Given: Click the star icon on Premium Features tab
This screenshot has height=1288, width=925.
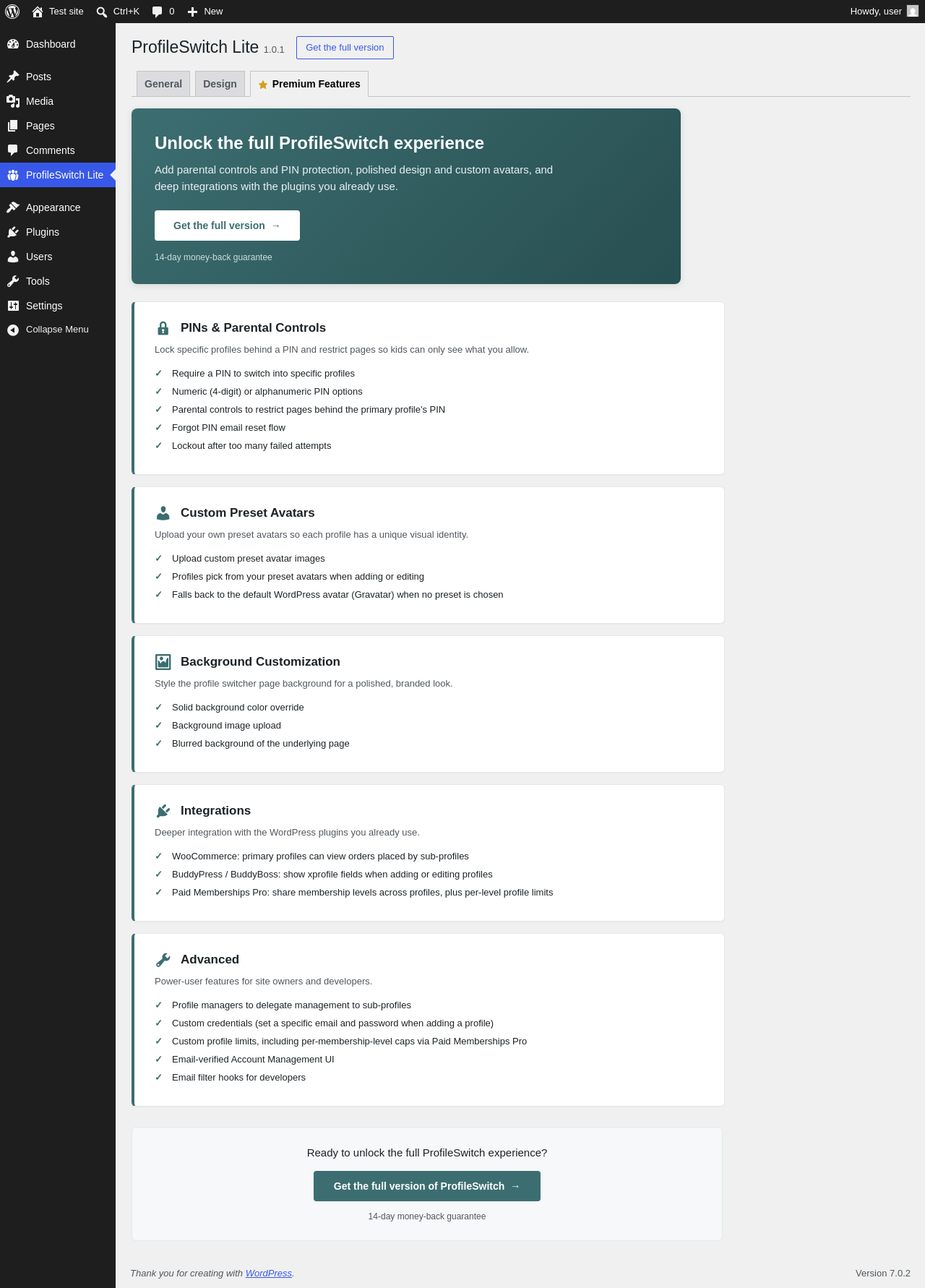Looking at the screenshot, I should pos(263,85).
